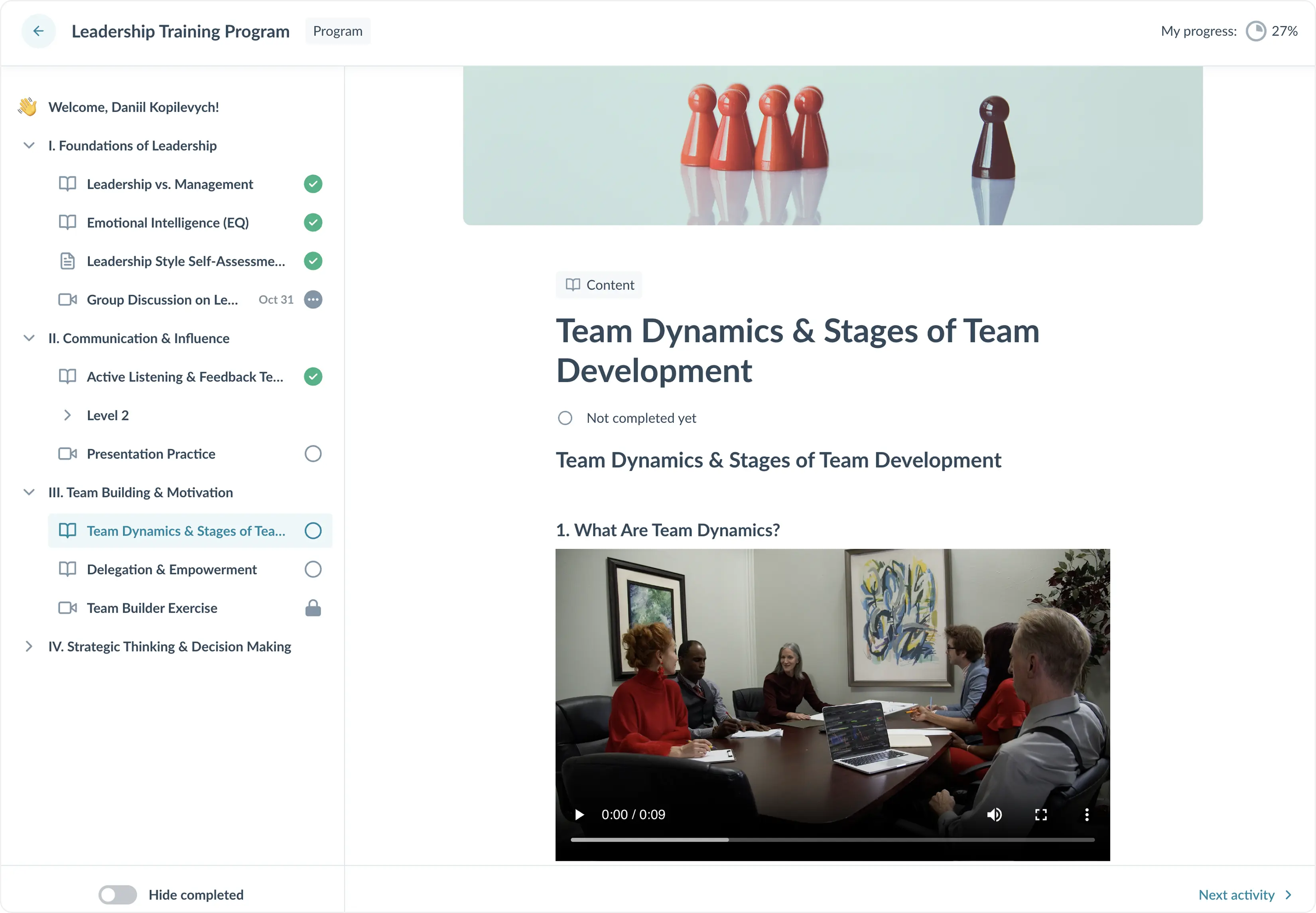Open the book icon beside Leadership vs. Management

pos(67,183)
